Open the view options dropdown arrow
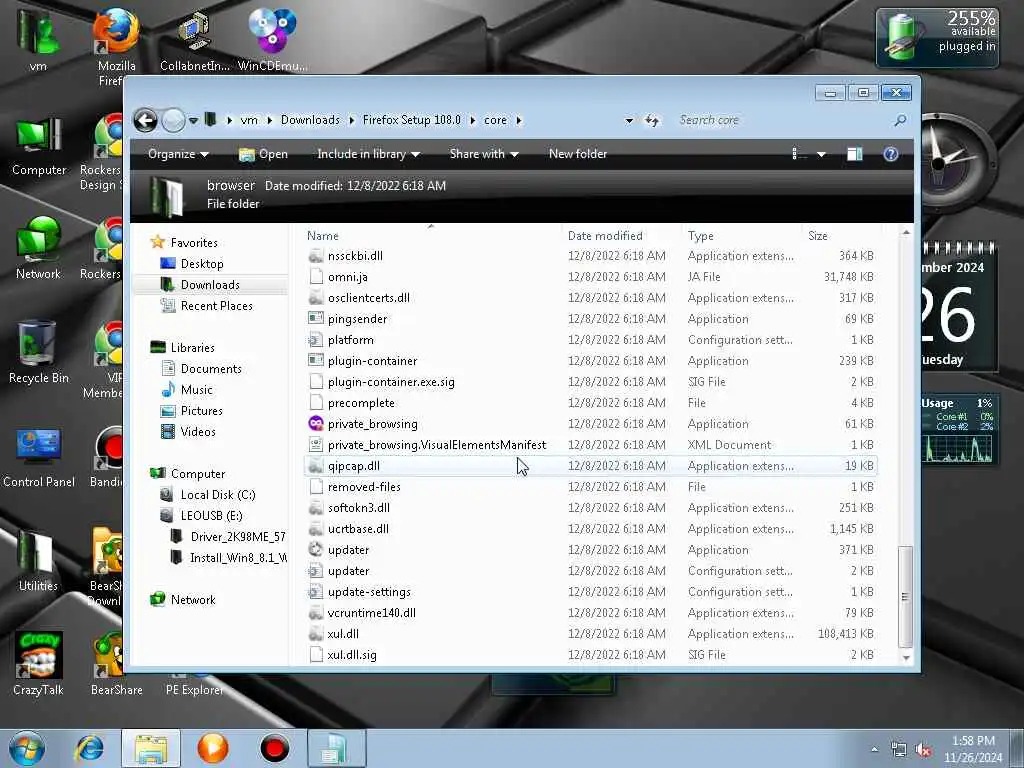The width and height of the screenshot is (1024, 768). 822,155
